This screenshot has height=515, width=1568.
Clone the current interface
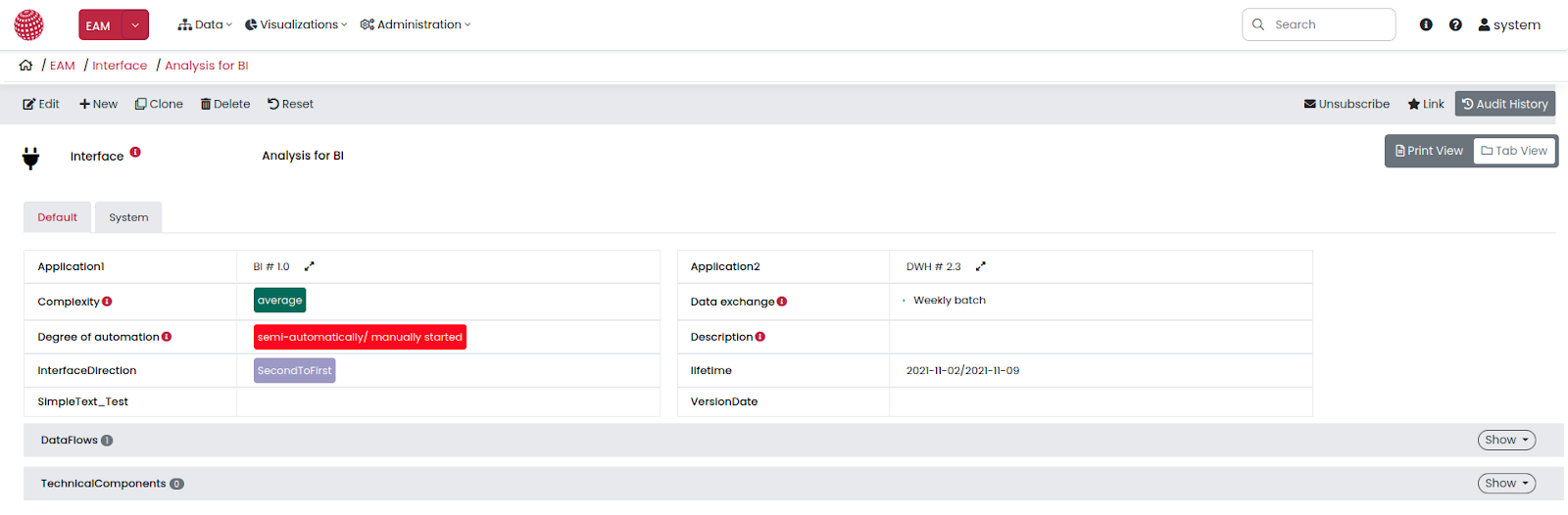click(159, 104)
